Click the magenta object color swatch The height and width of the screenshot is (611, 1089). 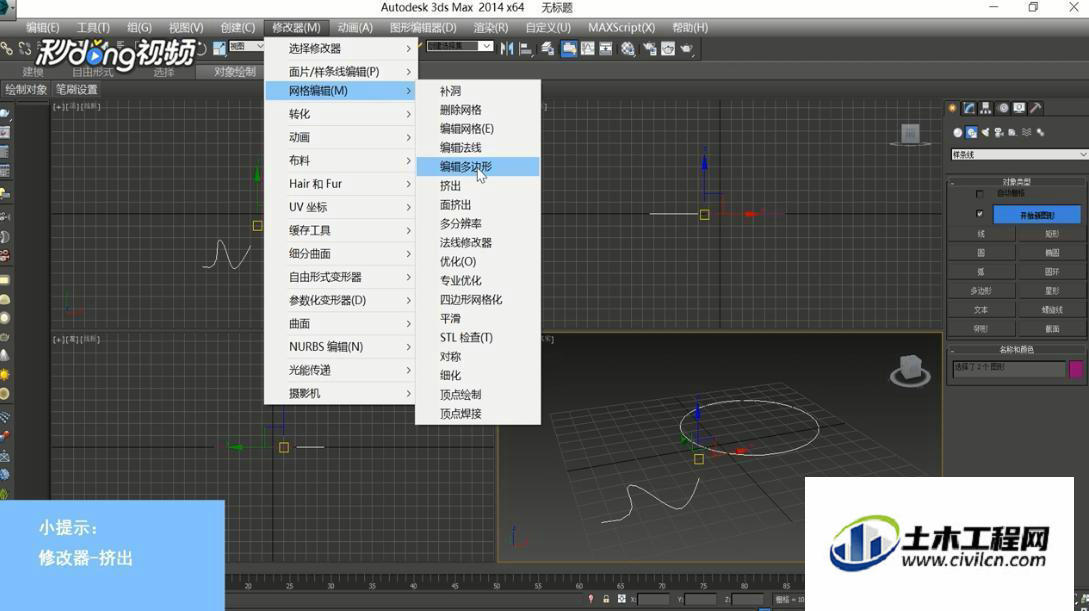coord(1076,369)
